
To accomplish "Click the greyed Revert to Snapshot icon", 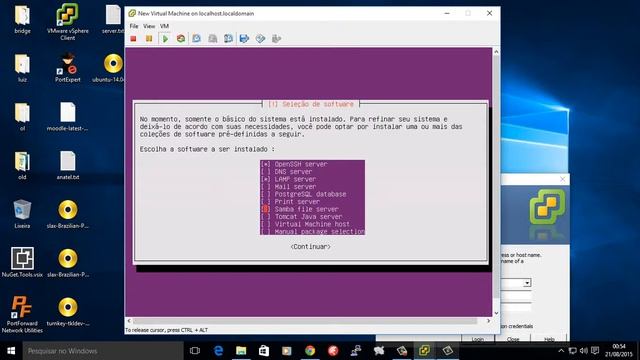I will coord(213,39).
